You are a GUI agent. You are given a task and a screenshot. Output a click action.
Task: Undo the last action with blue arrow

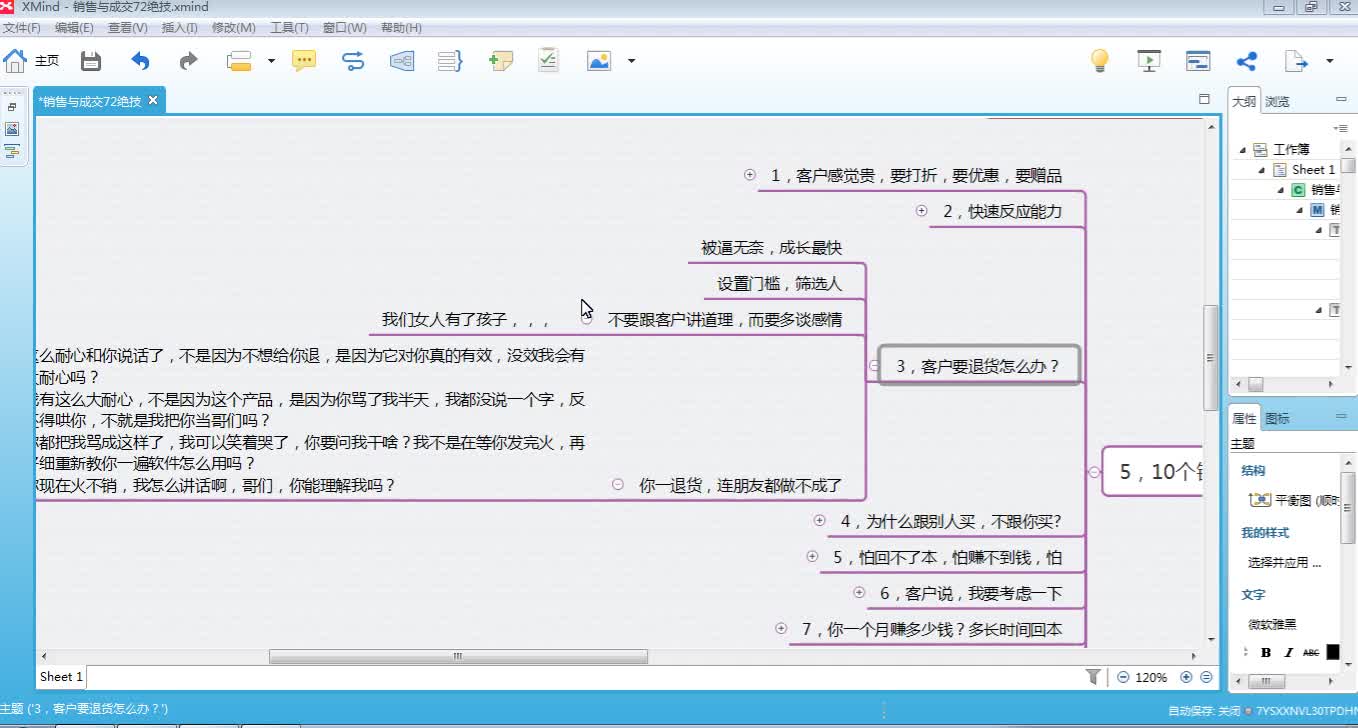coord(140,61)
